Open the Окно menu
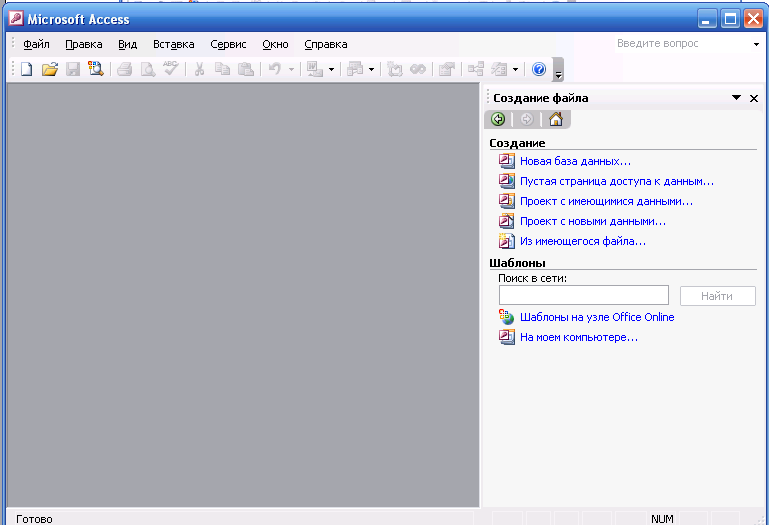Image resolution: width=769 pixels, height=525 pixels. (275, 44)
